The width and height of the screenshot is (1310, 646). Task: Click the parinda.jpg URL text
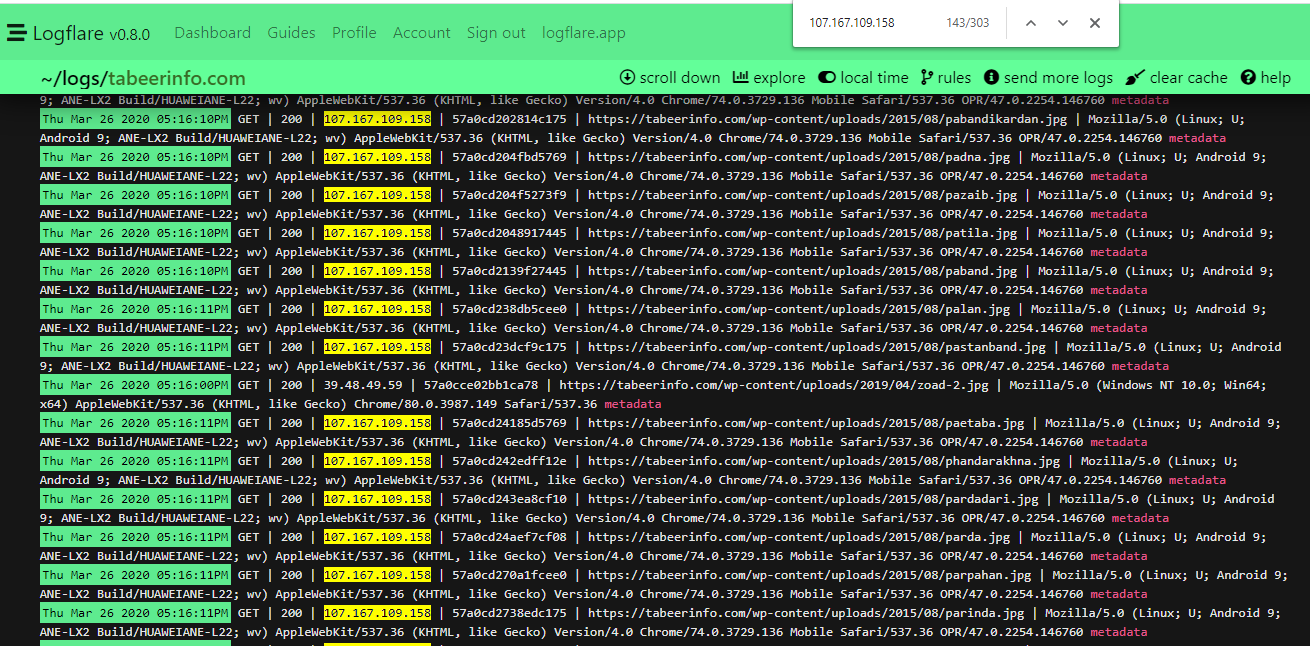pos(806,613)
